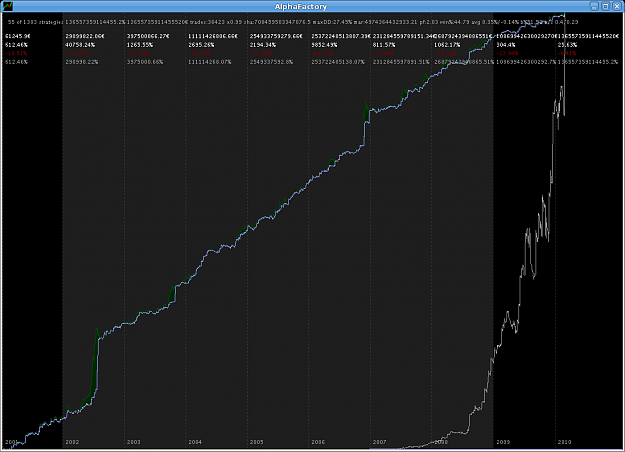Maximize the AlphaFactory window
Image resolution: width=625 pixels, height=452 pixels.
pyautogui.click(x=605, y=6)
